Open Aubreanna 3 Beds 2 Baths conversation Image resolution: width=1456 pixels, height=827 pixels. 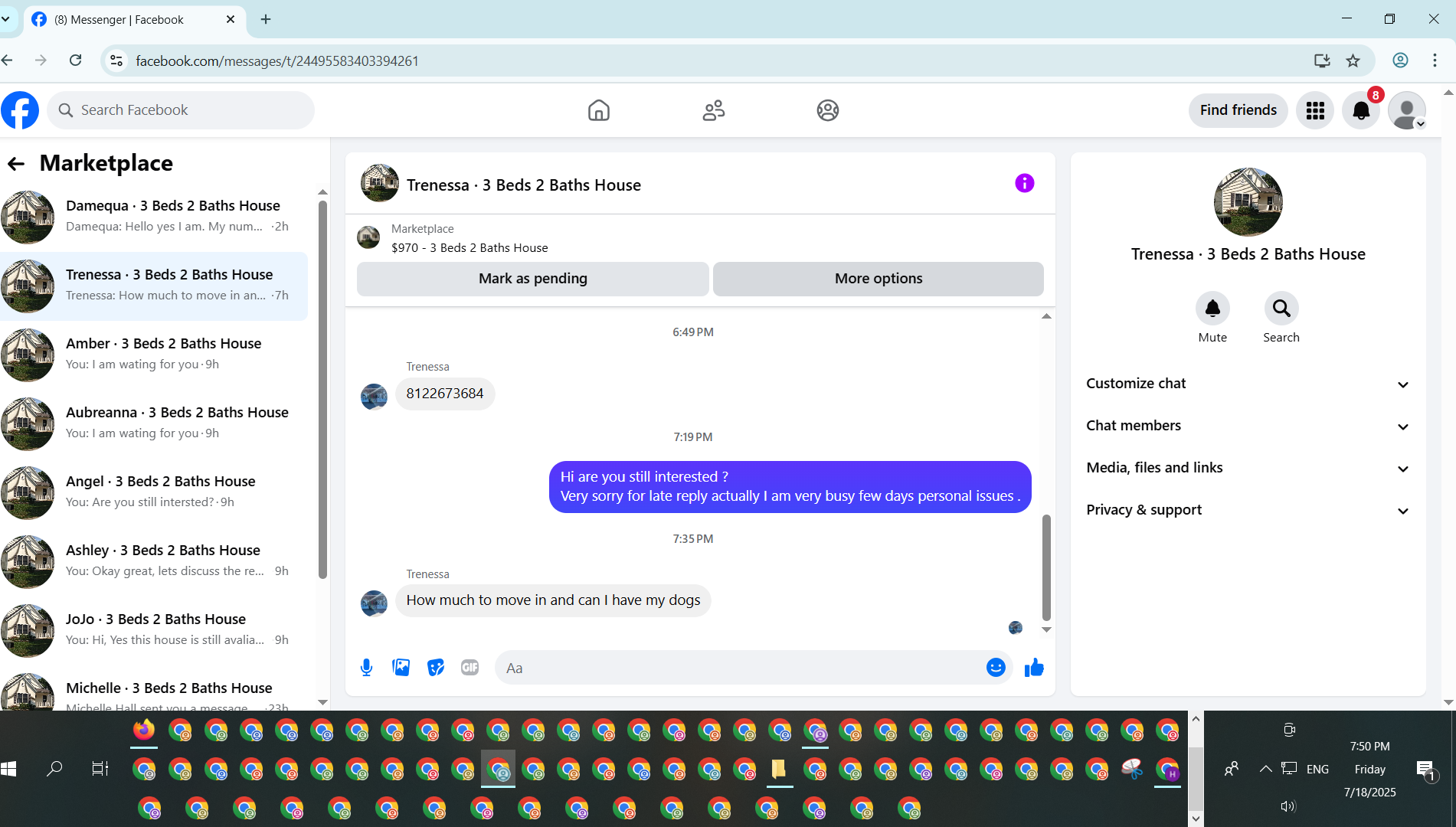(x=154, y=424)
